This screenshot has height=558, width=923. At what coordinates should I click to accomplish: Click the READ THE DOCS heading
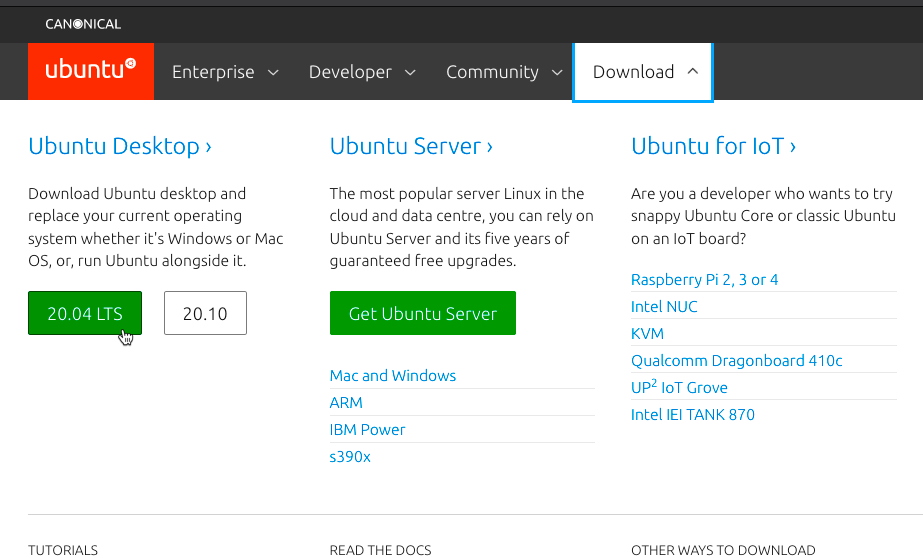(x=380, y=550)
